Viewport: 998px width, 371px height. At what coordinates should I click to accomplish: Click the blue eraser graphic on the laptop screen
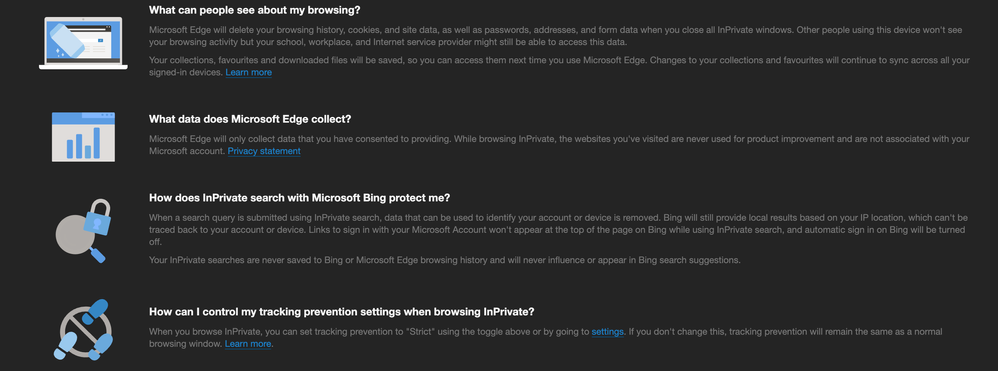(68, 39)
